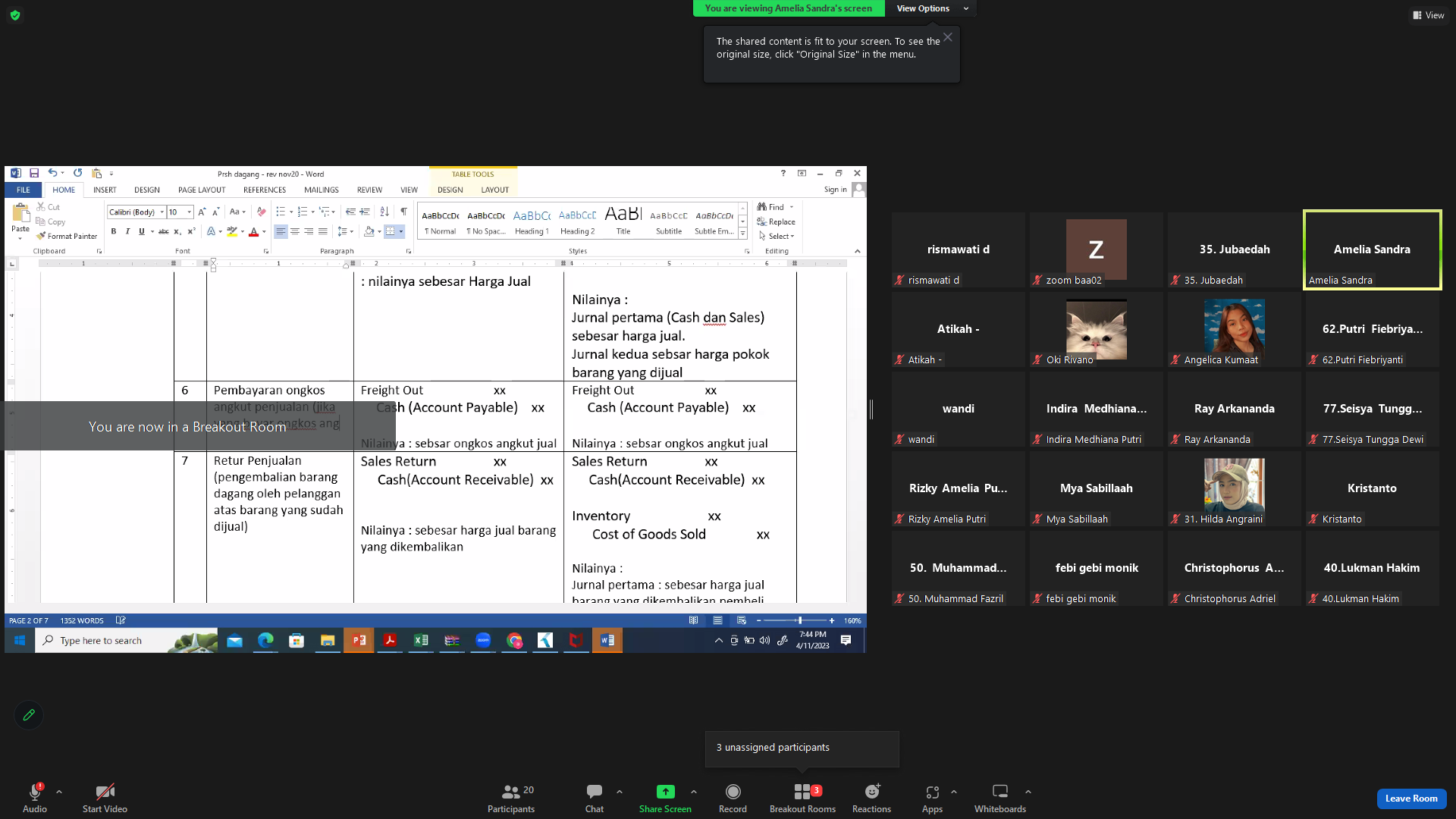Open the Calibri (Body) font name dropdown
Image resolution: width=1456 pixels, height=819 pixels.
click(162, 212)
